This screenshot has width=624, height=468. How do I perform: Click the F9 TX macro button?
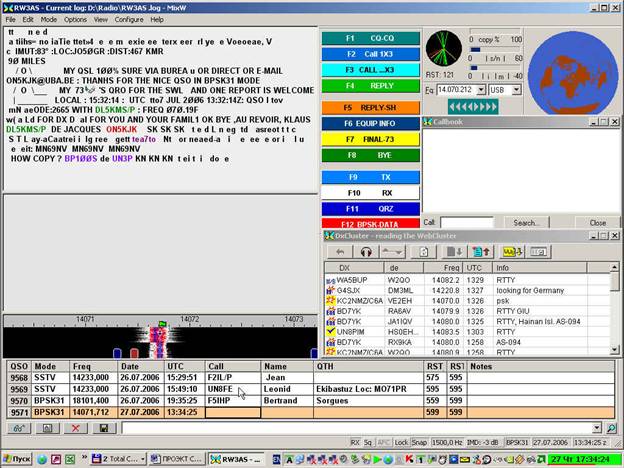[x=370, y=177]
